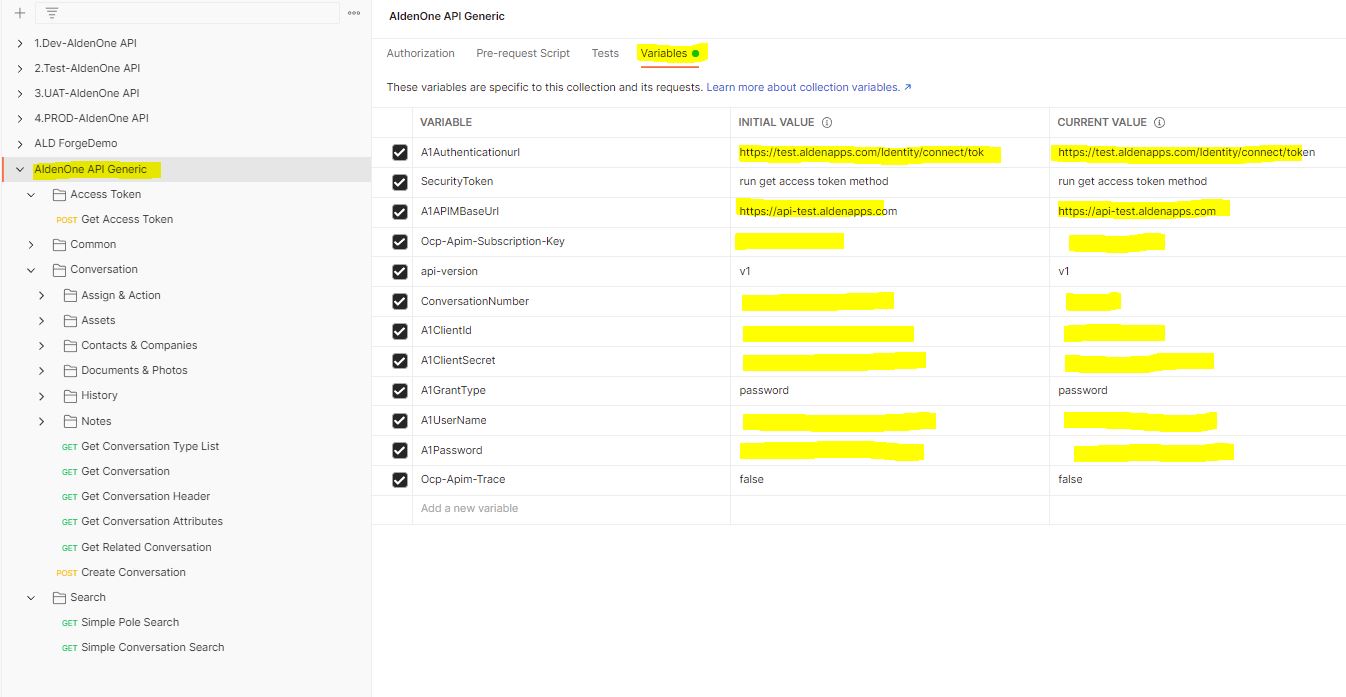The width and height of the screenshot is (1346, 697).
Task: Click SecurityToken current value cell
Action: coord(1197,182)
